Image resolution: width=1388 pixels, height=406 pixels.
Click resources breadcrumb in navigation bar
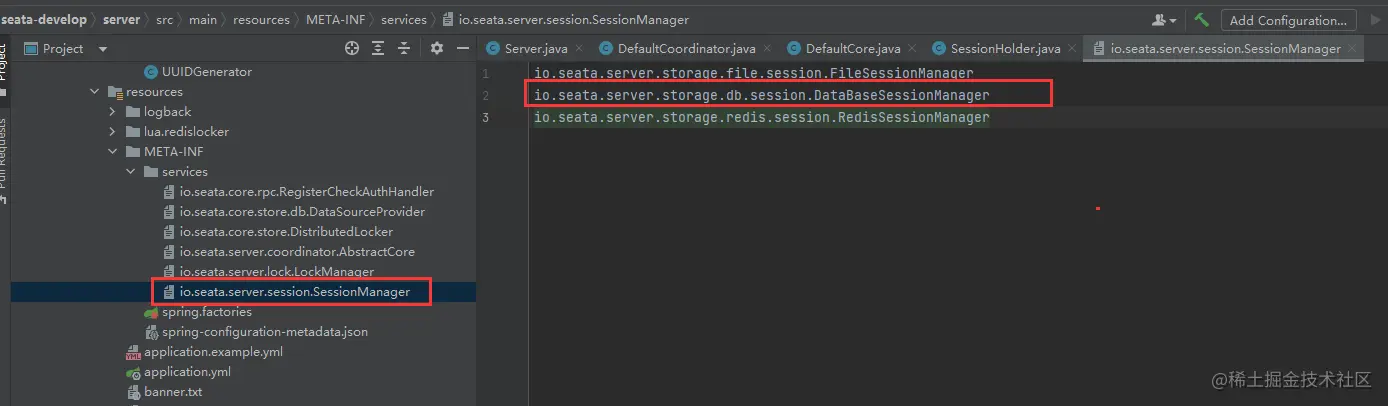263,20
